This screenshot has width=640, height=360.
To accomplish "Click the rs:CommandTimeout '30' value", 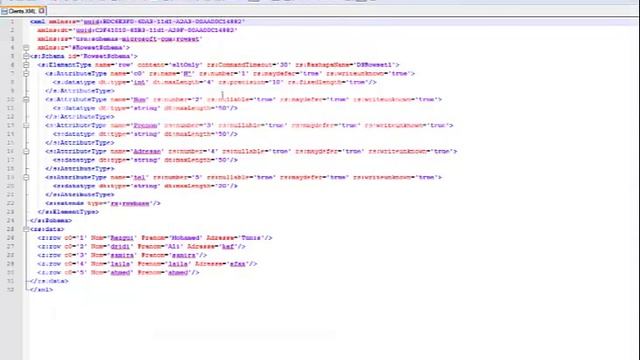I will (x=284, y=65).
